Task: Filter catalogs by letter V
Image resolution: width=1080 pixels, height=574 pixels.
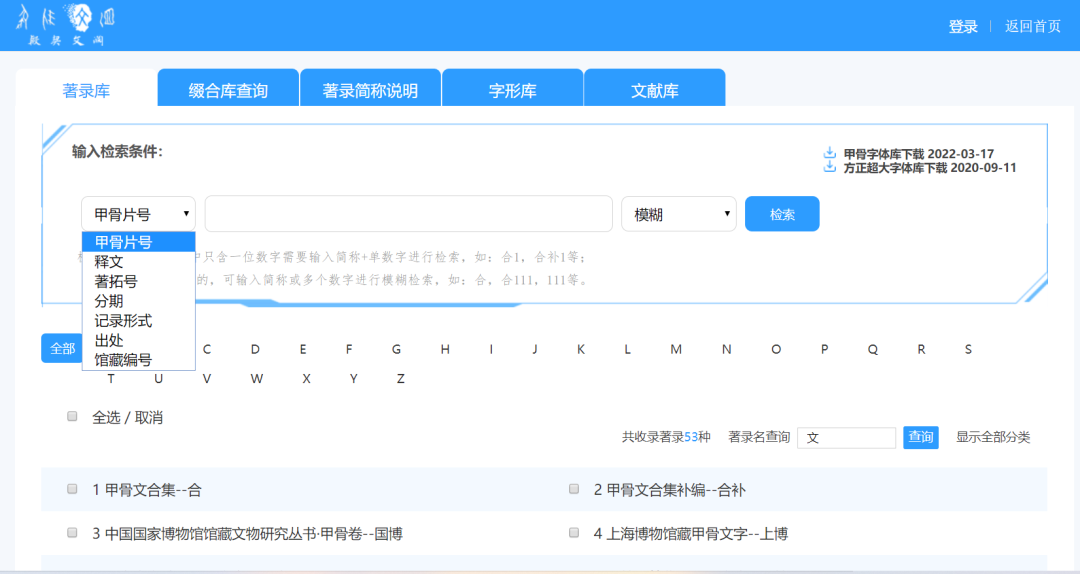Action: [207, 378]
